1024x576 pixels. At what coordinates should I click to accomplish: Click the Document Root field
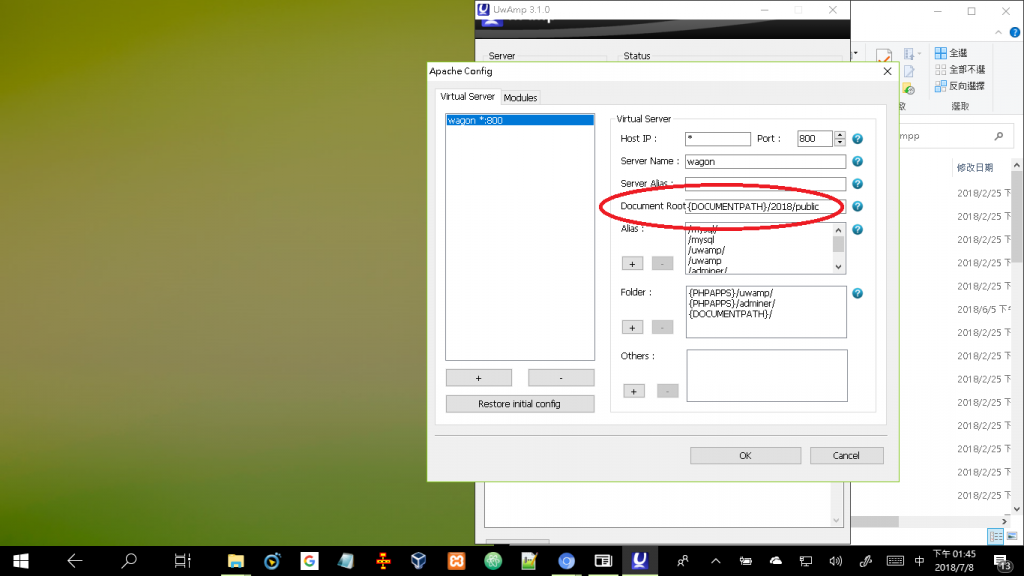765,206
